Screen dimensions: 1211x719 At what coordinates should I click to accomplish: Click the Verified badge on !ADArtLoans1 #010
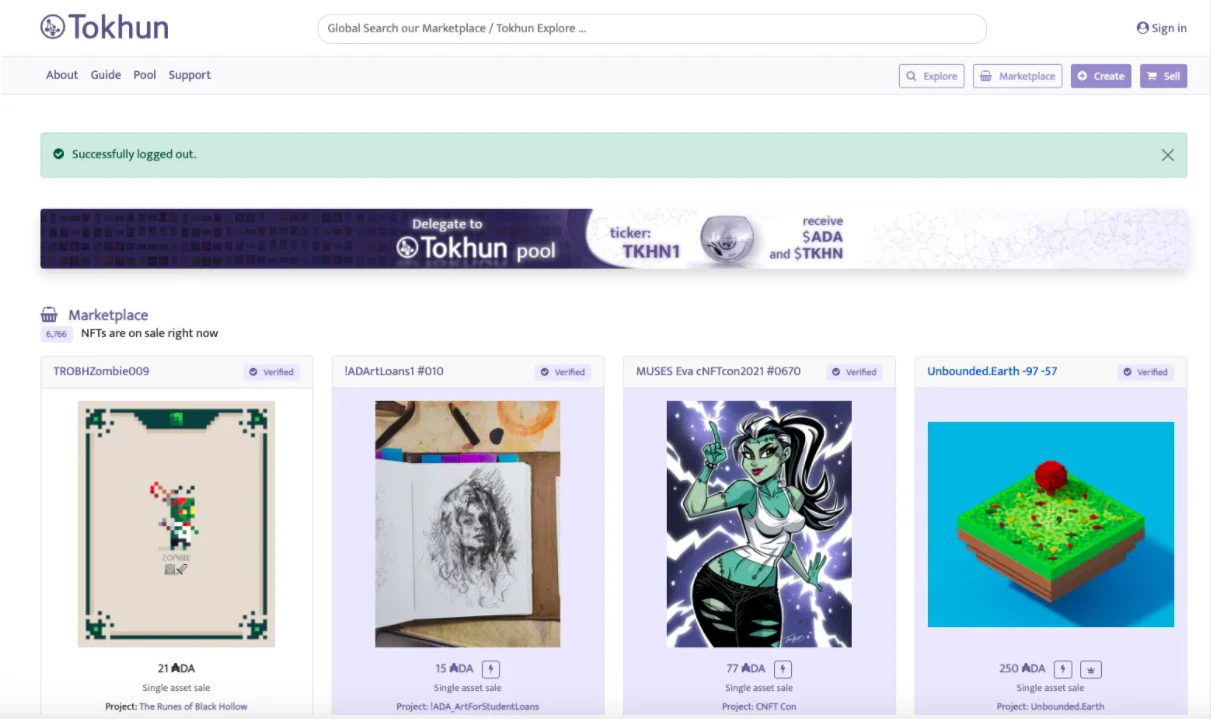pyautogui.click(x=563, y=372)
